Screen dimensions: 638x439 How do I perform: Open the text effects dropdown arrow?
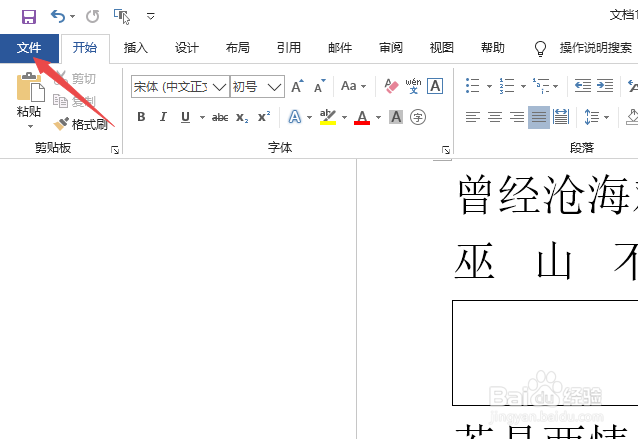click(309, 118)
